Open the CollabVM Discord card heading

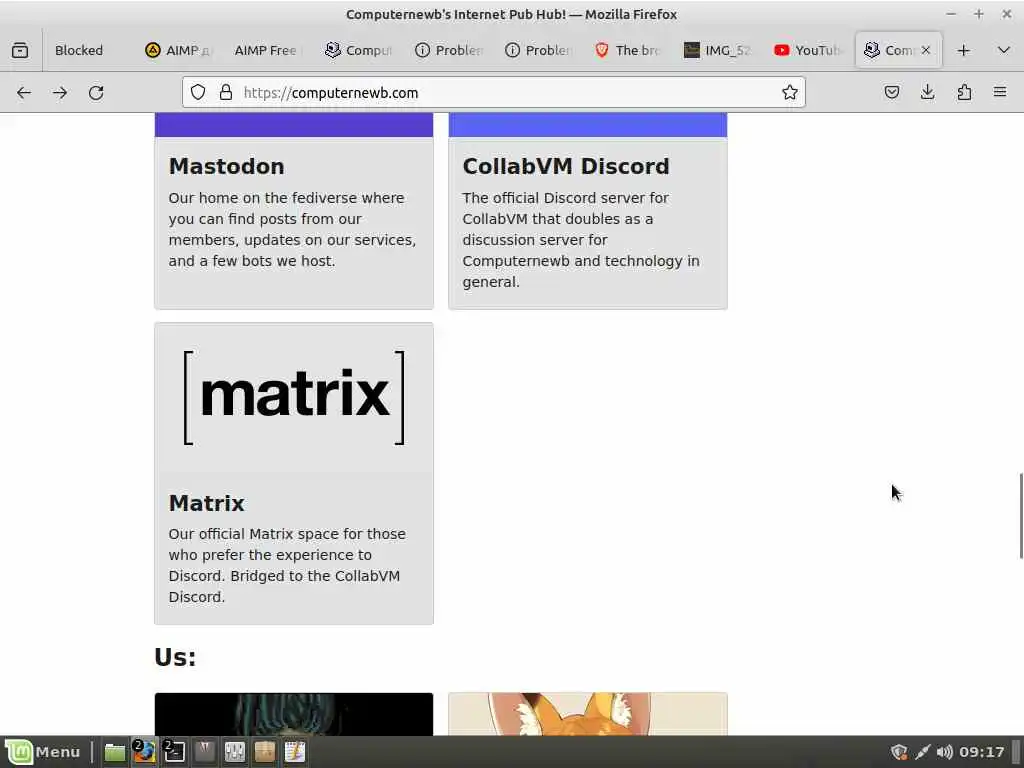[566, 167]
